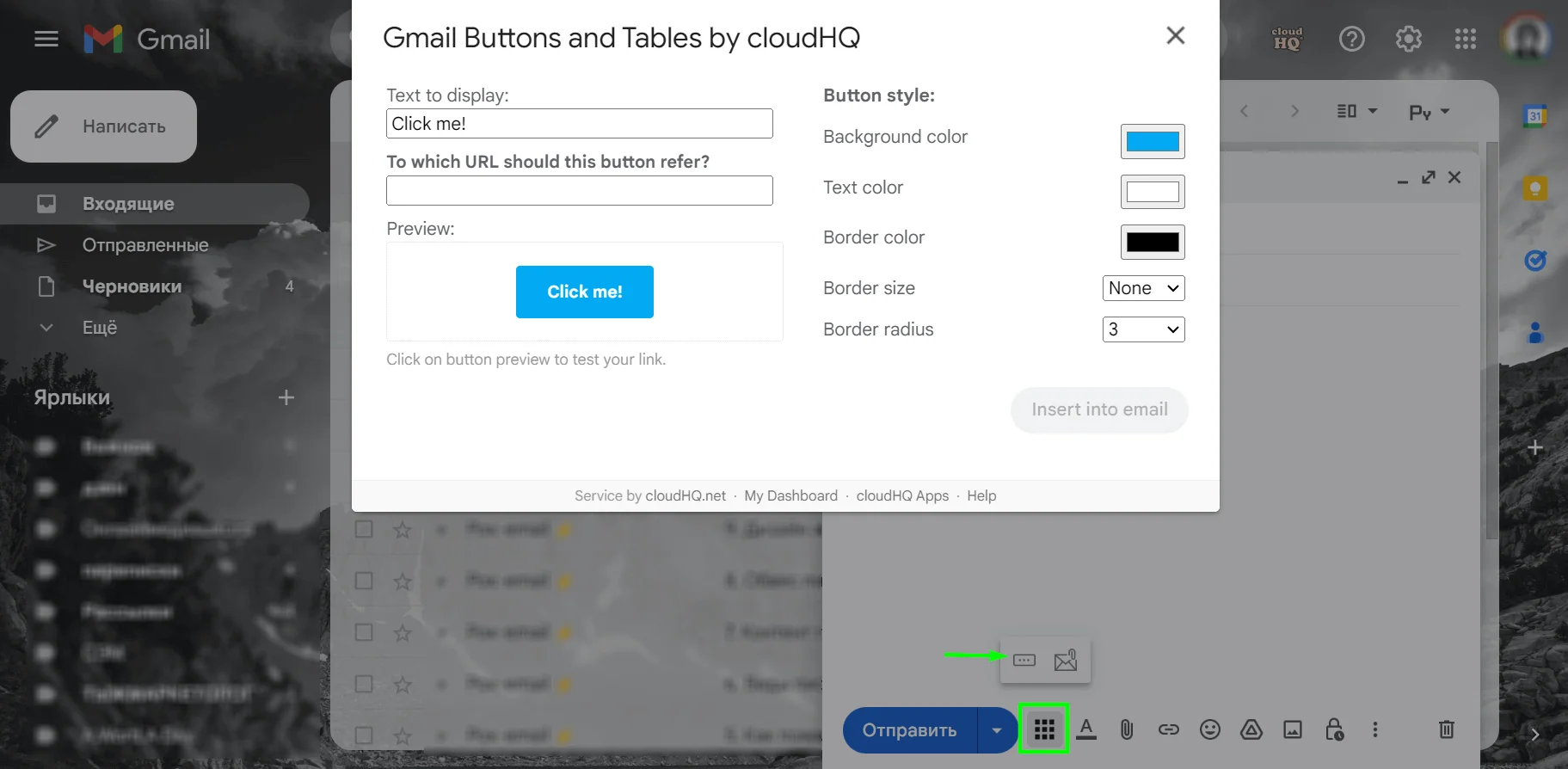This screenshot has height=769, width=1568.
Task: Click the insert photo icon
Action: [1293, 729]
